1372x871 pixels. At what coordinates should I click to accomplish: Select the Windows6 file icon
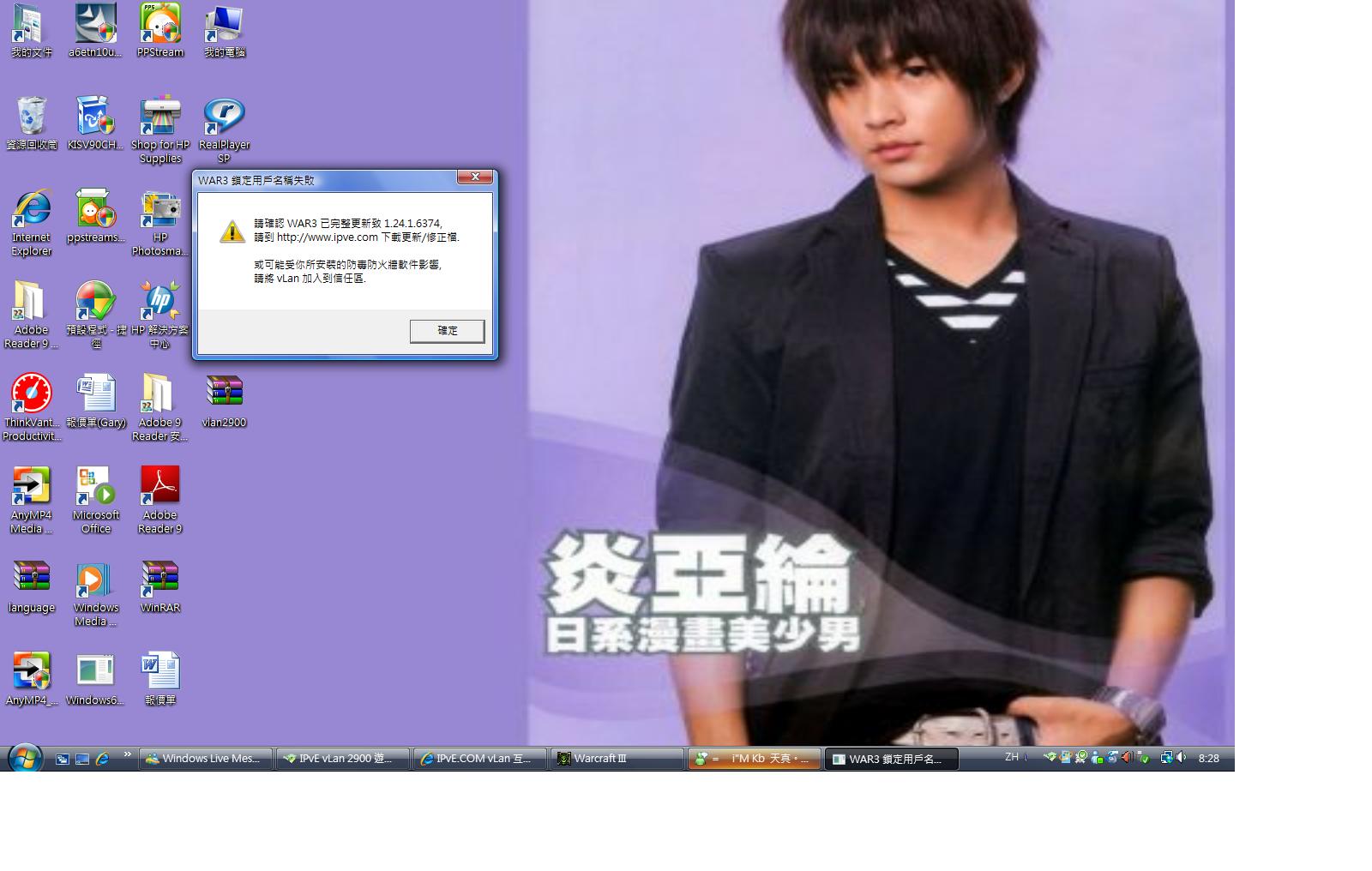pyautogui.click(x=95, y=681)
